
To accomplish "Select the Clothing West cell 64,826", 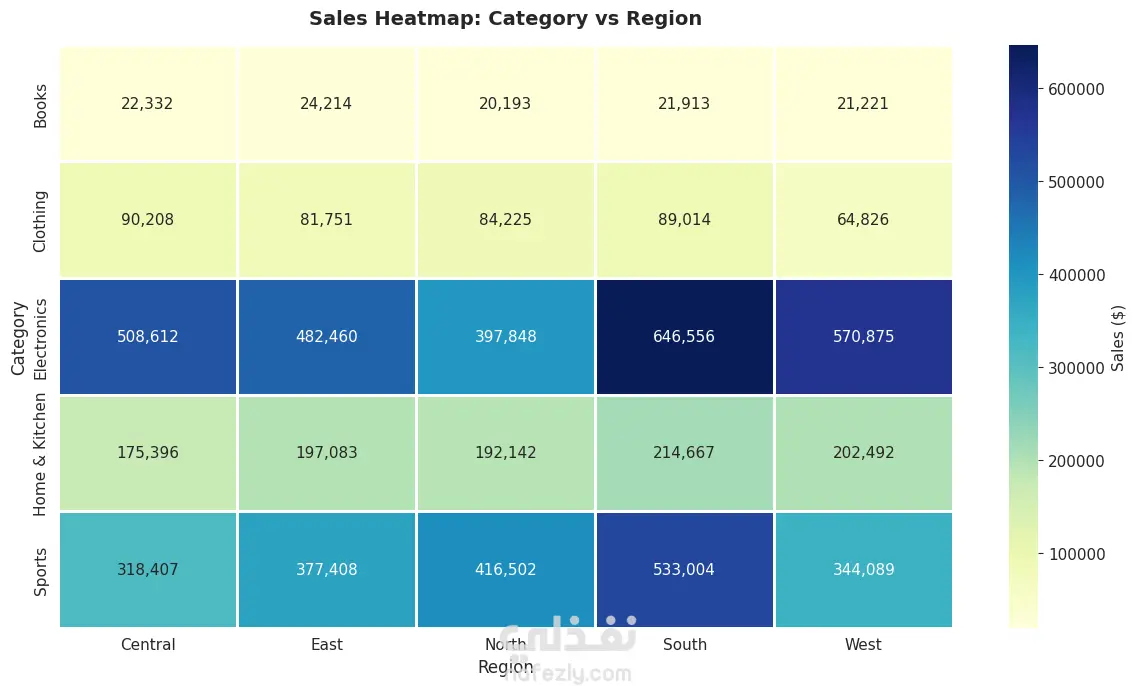I will click(x=864, y=220).
